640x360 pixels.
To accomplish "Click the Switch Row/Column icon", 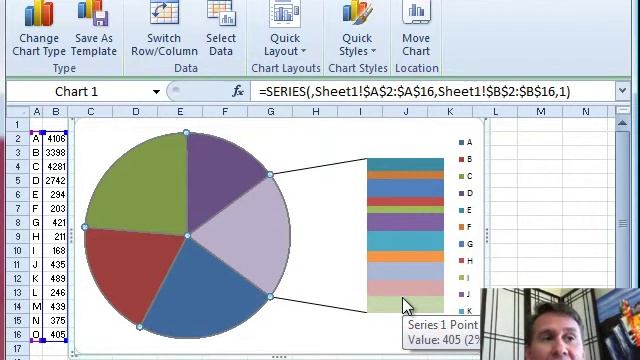I will click(x=164, y=29).
